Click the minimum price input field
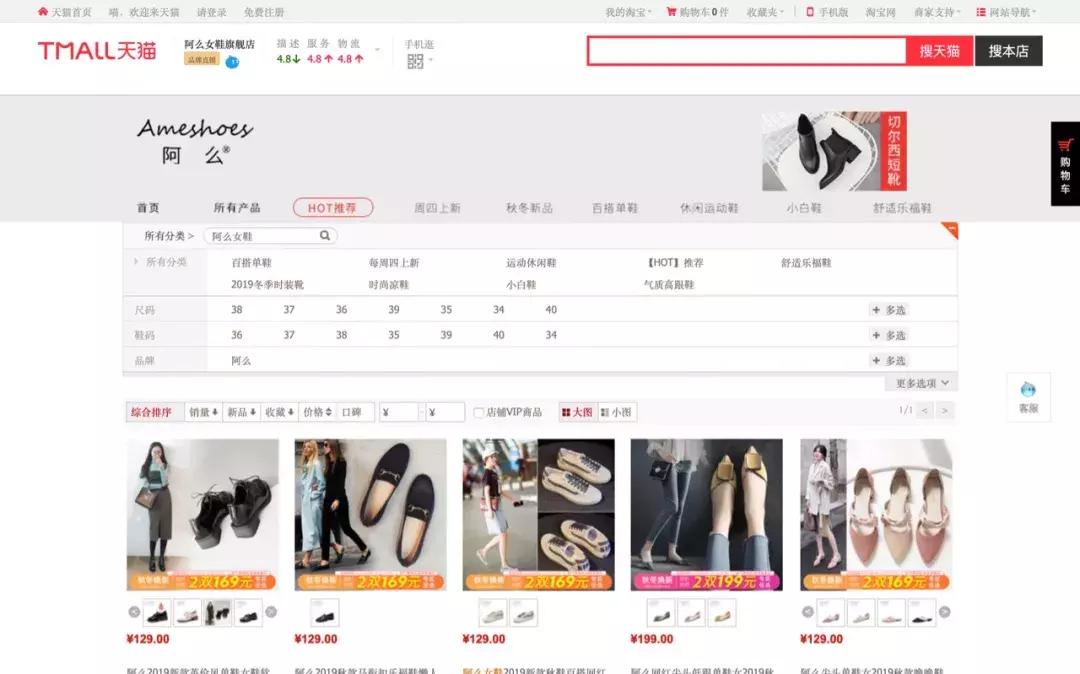Screen dimensions: 1080x674 [x=399, y=412]
